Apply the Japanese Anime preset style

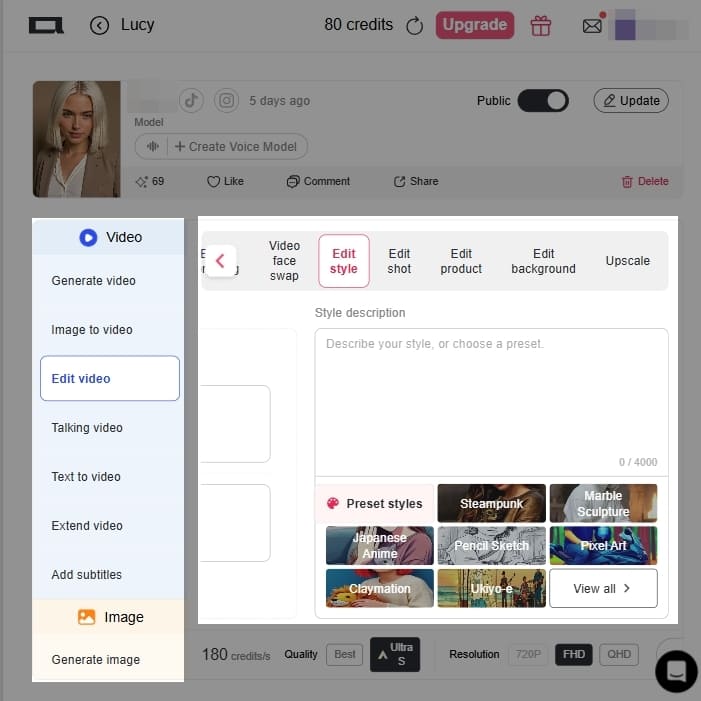click(x=380, y=545)
